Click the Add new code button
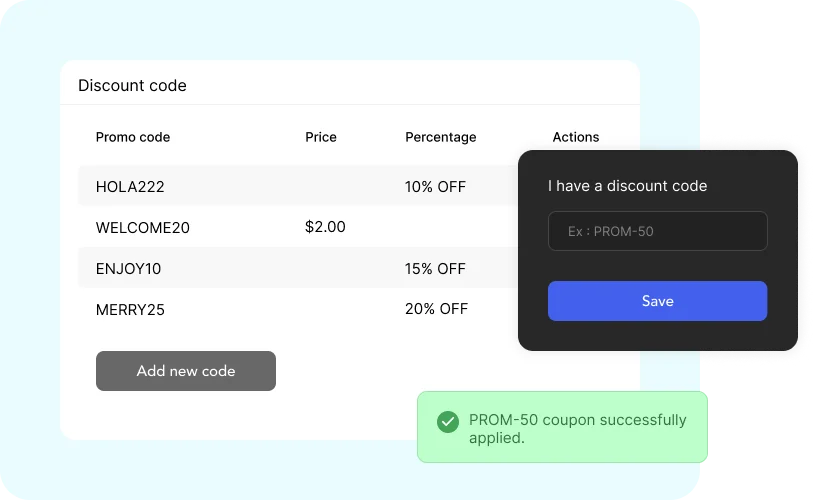The height and width of the screenshot is (500, 813). click(186, 371)
